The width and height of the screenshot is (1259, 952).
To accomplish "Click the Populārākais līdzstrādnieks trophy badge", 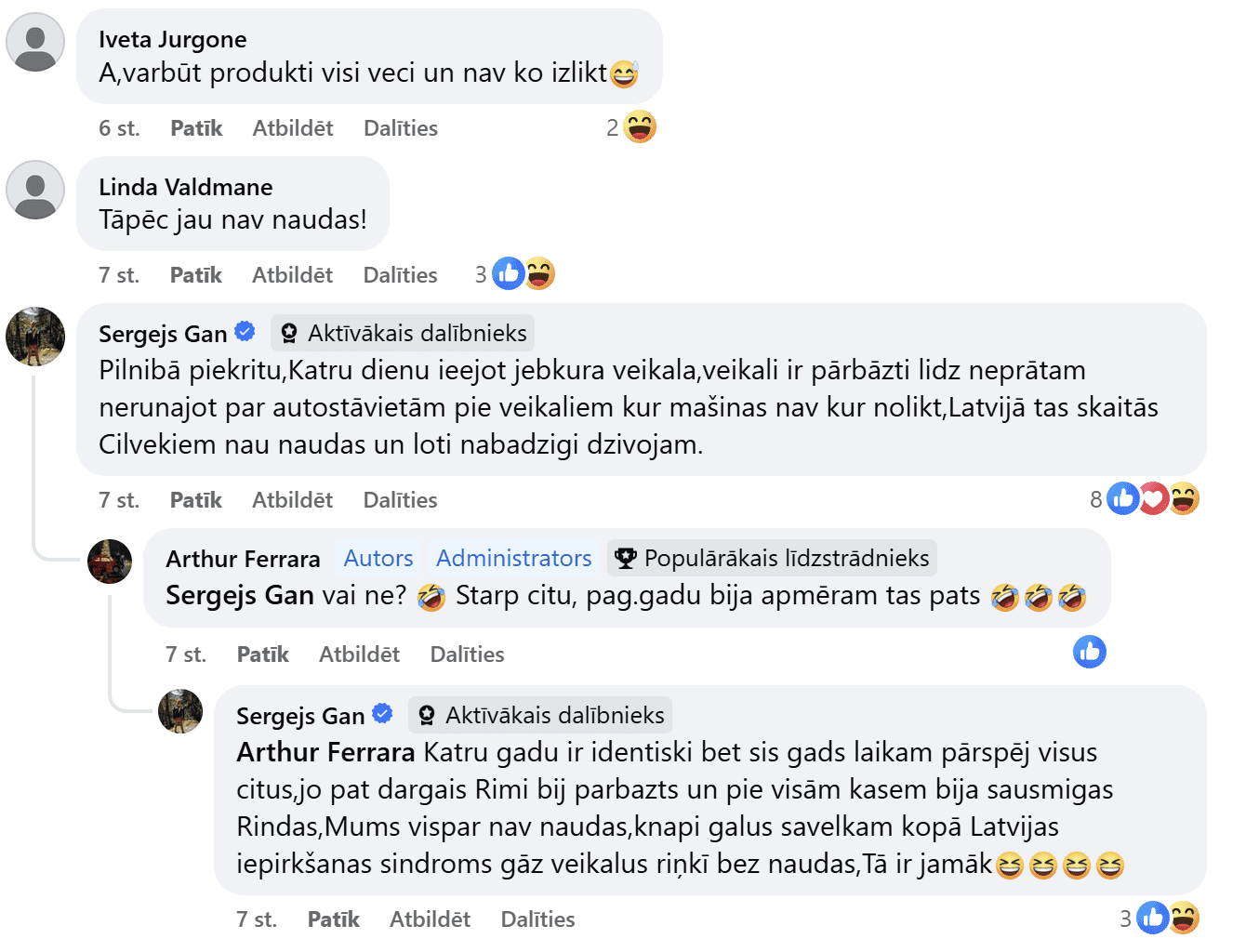I will (772, 558).
